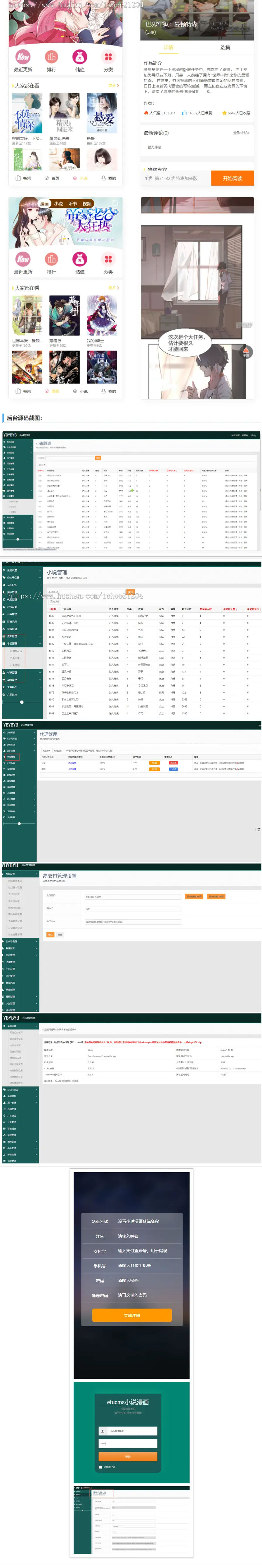
Task: Tap 最近更新 under the 帝豪老公 banner
Action: (x=23, y=259)
